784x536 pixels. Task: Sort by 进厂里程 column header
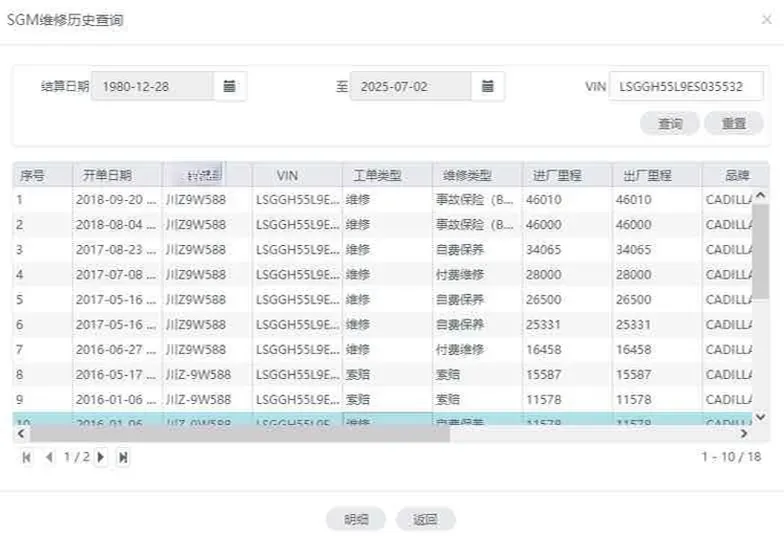pos(568,175)
